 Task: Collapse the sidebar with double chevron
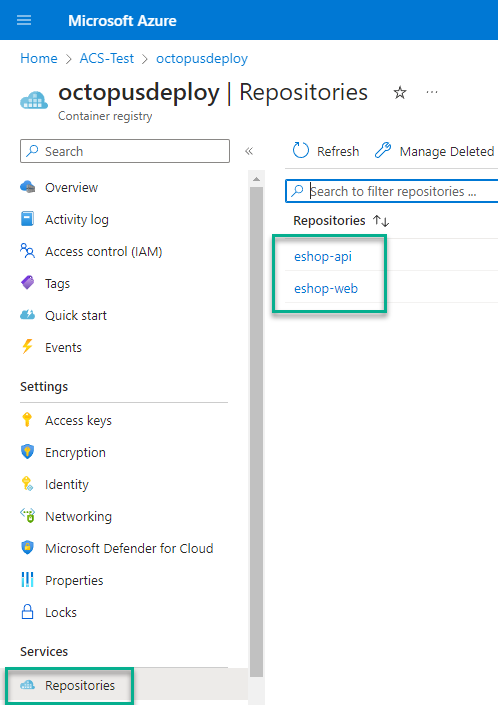pos(249,151)
